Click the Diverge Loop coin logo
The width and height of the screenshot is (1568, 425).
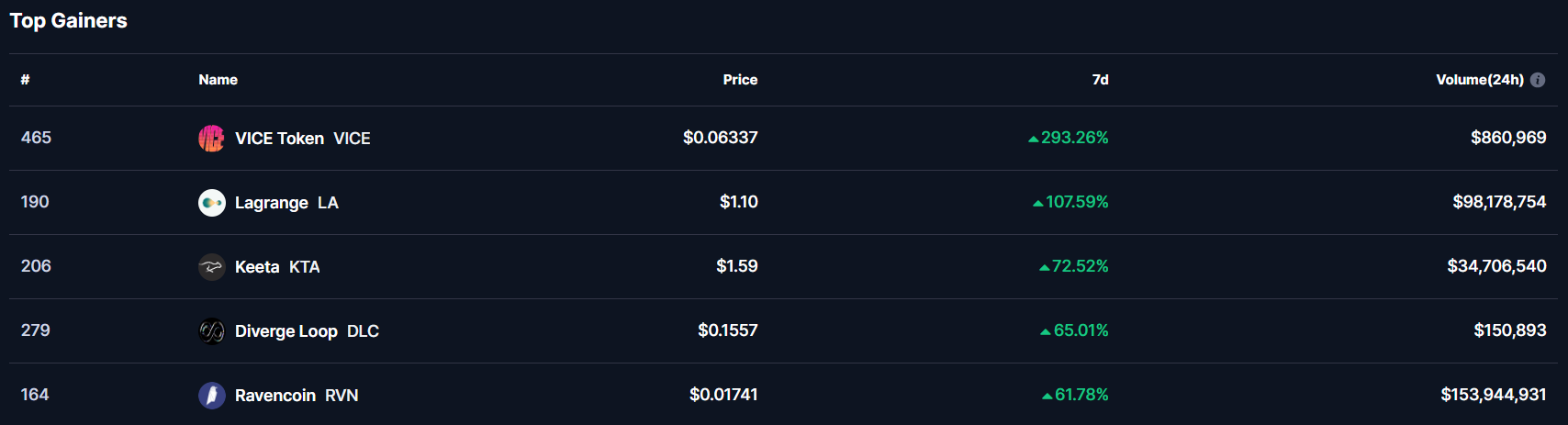point(212,331)
